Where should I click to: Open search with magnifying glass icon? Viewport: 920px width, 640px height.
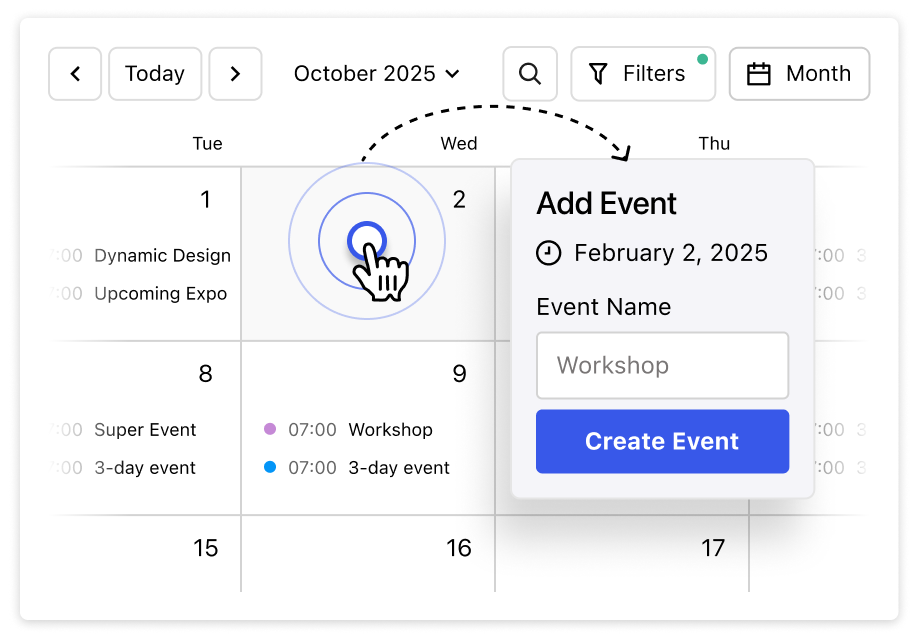click(x=530, y=74)
